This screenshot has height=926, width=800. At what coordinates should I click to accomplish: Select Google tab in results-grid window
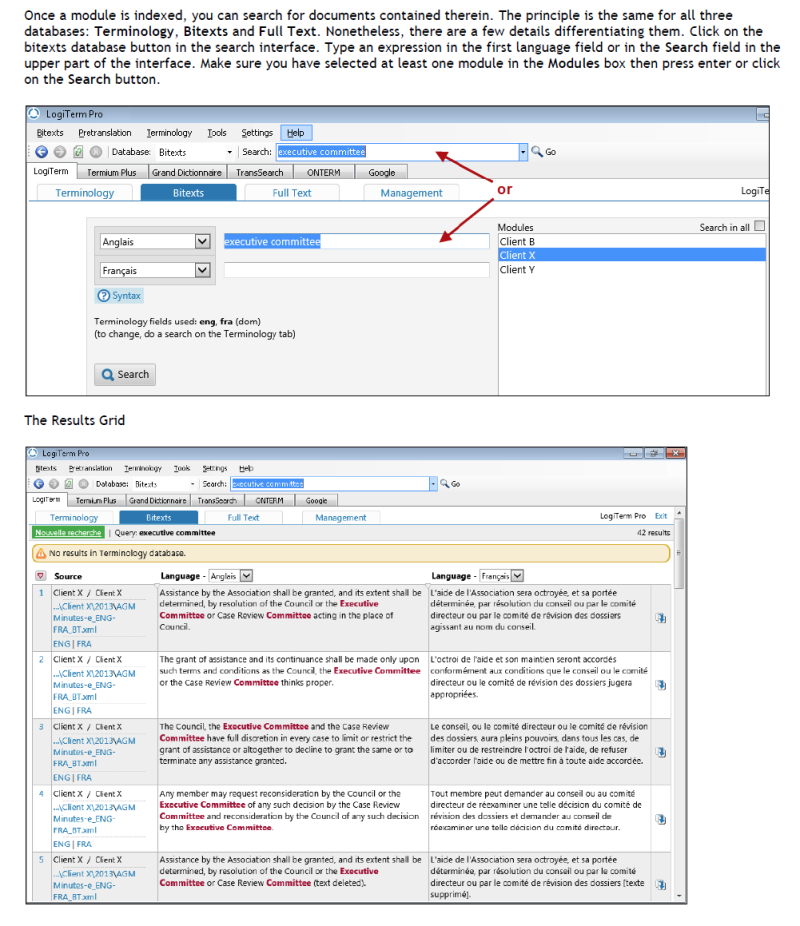click(316, 500)
